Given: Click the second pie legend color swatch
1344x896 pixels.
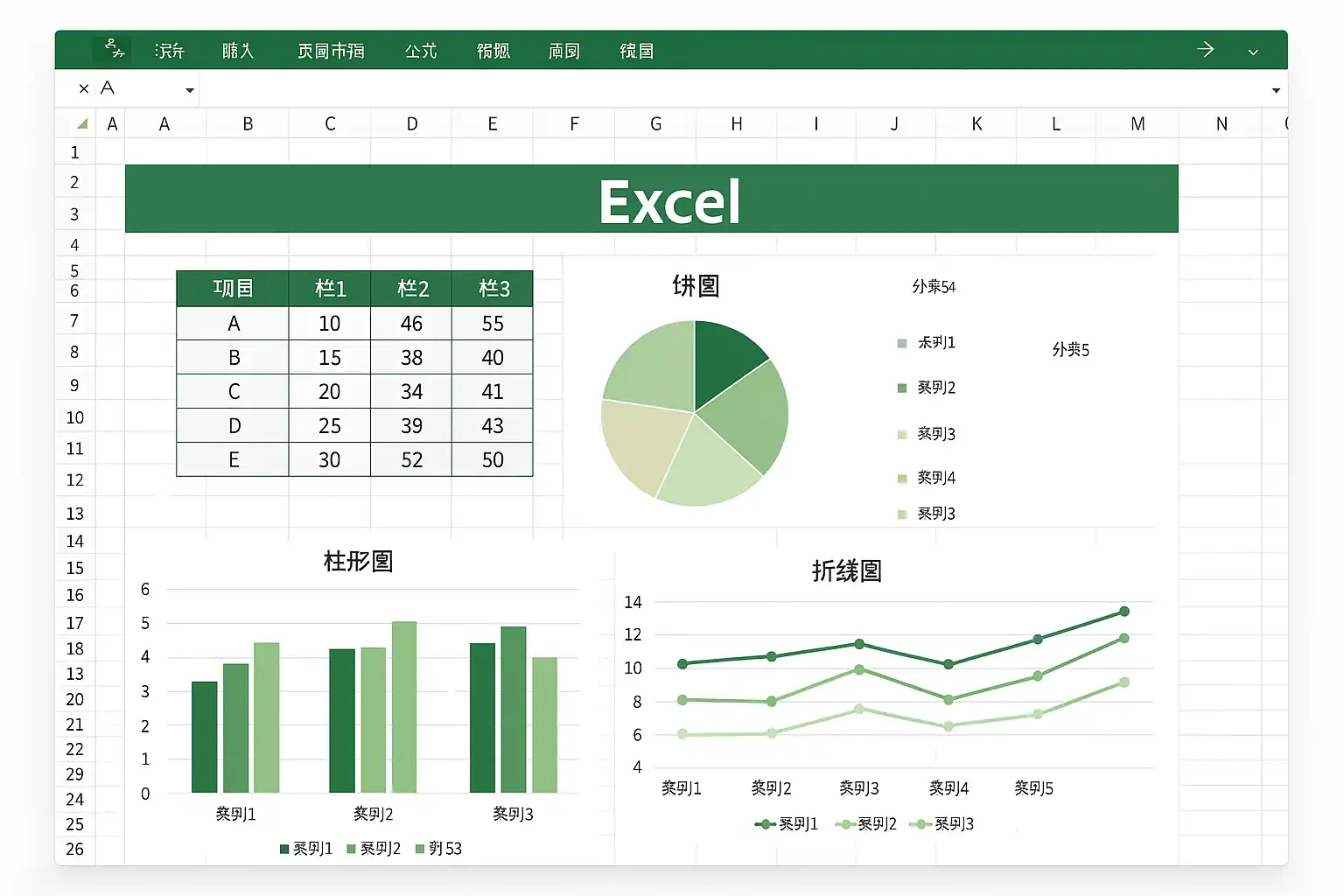Looking at the screenshot, I should click(902, 388).
